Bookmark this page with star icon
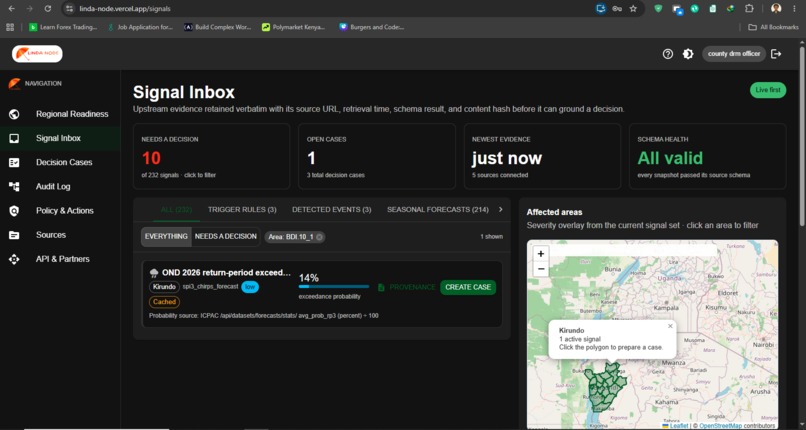 [633, 9]
